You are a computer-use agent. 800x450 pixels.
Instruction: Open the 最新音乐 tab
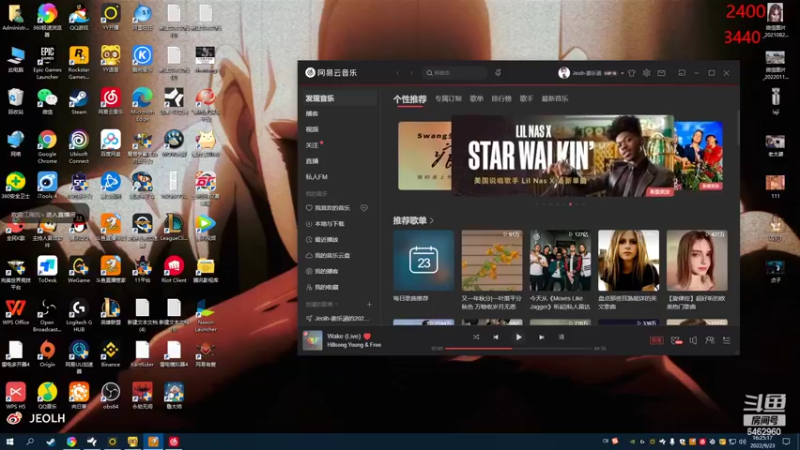(x=555, y=98)
